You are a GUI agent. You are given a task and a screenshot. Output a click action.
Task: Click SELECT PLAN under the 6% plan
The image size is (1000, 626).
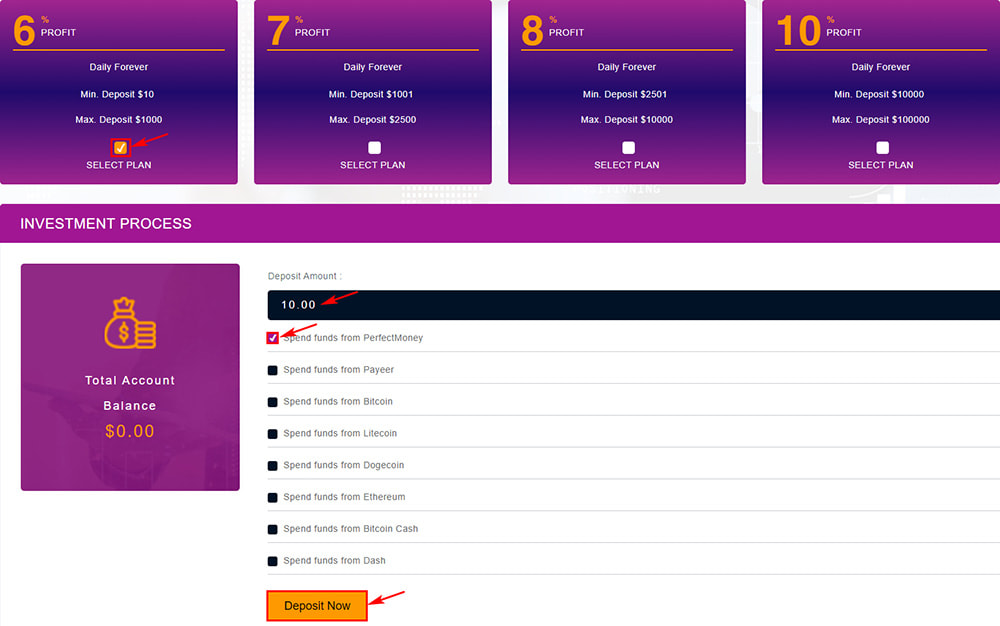pyautogui.click(x=119, y=165)
